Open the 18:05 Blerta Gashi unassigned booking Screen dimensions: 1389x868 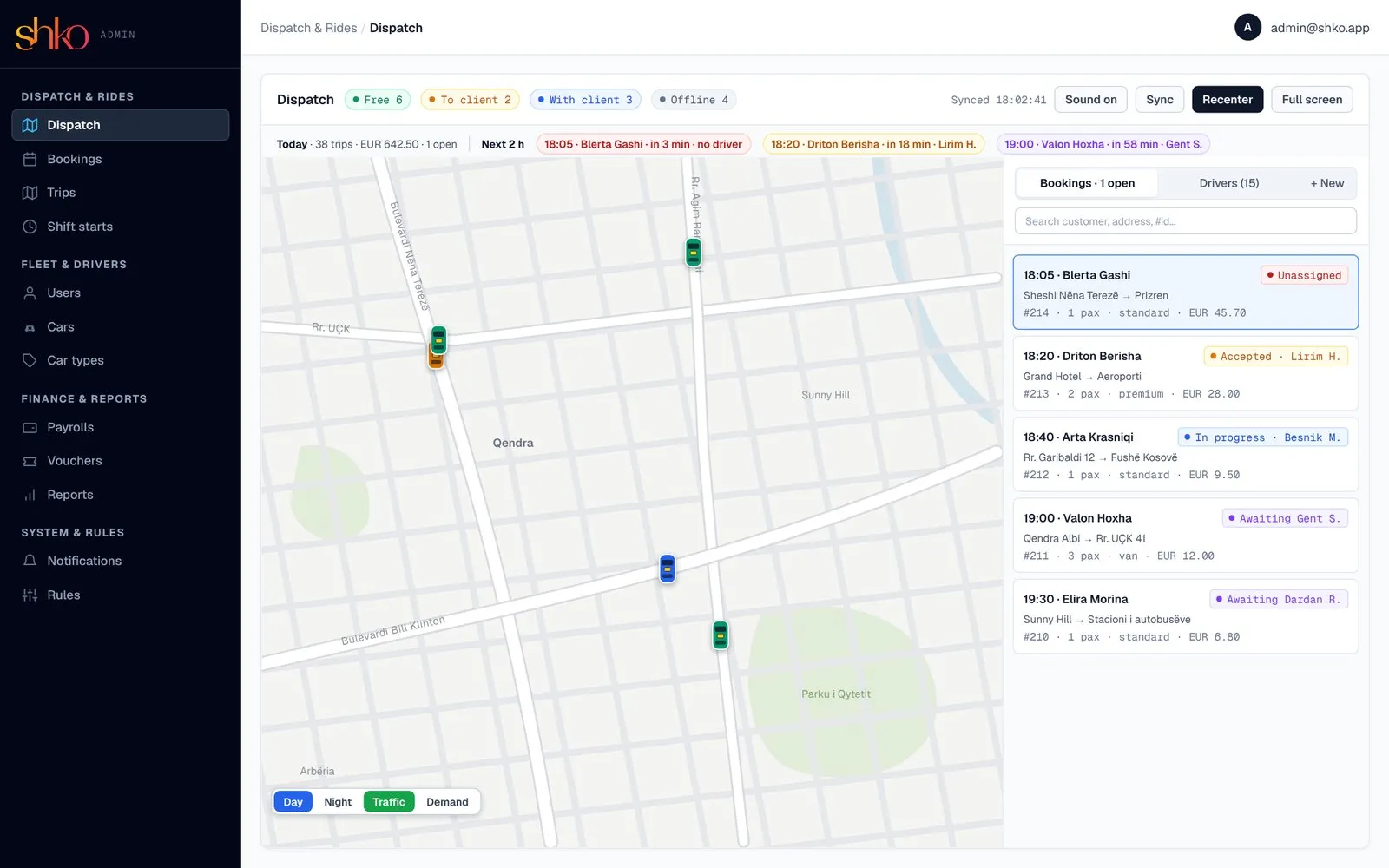point(1185,293)
